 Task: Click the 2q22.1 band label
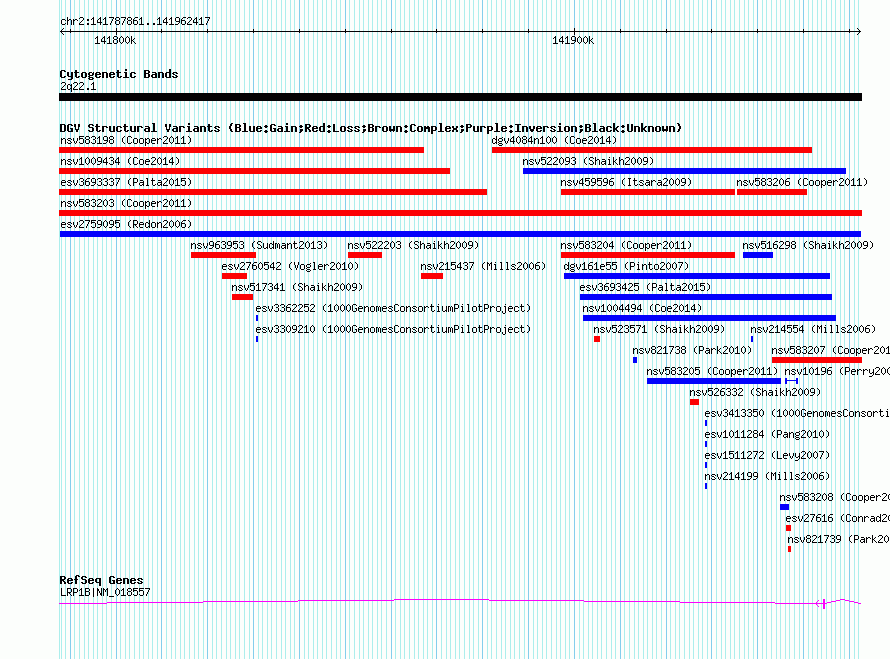coord(78,86)
